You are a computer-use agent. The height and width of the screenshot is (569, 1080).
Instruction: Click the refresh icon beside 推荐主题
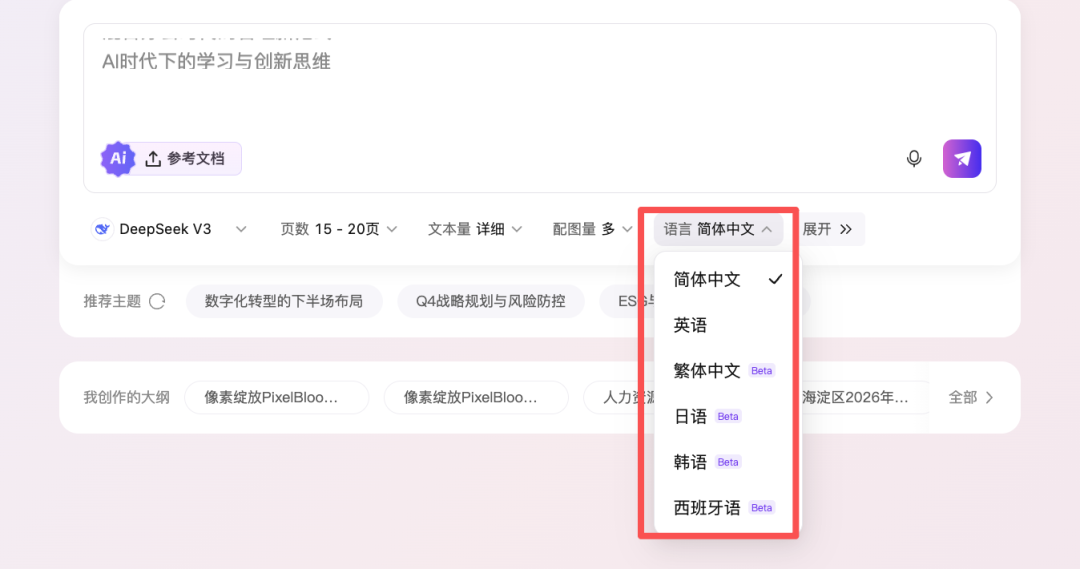point(157,301)
